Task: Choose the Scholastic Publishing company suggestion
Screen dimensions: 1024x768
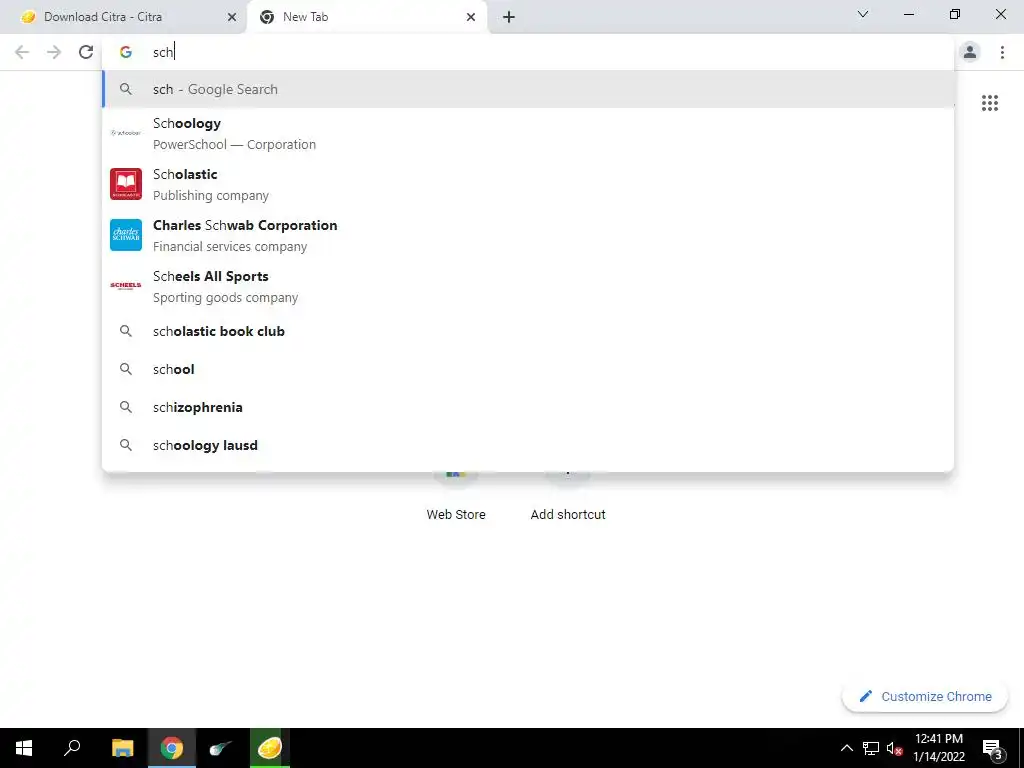Action: 528,184
